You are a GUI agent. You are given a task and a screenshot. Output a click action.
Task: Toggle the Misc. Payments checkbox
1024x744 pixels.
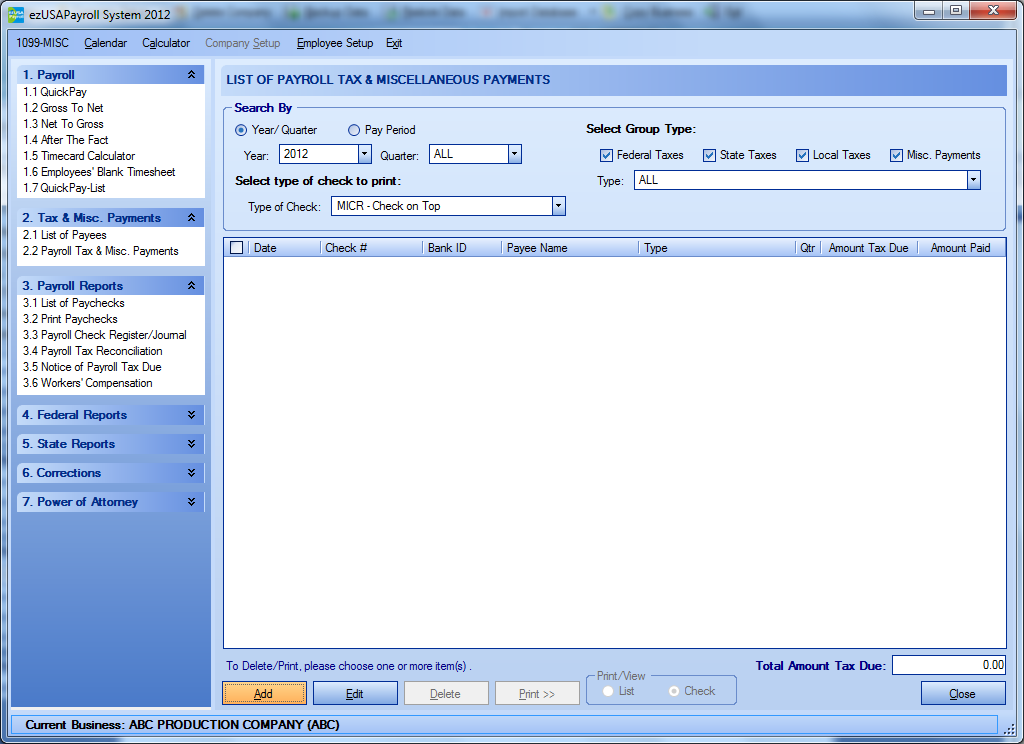tap(896, 156)
